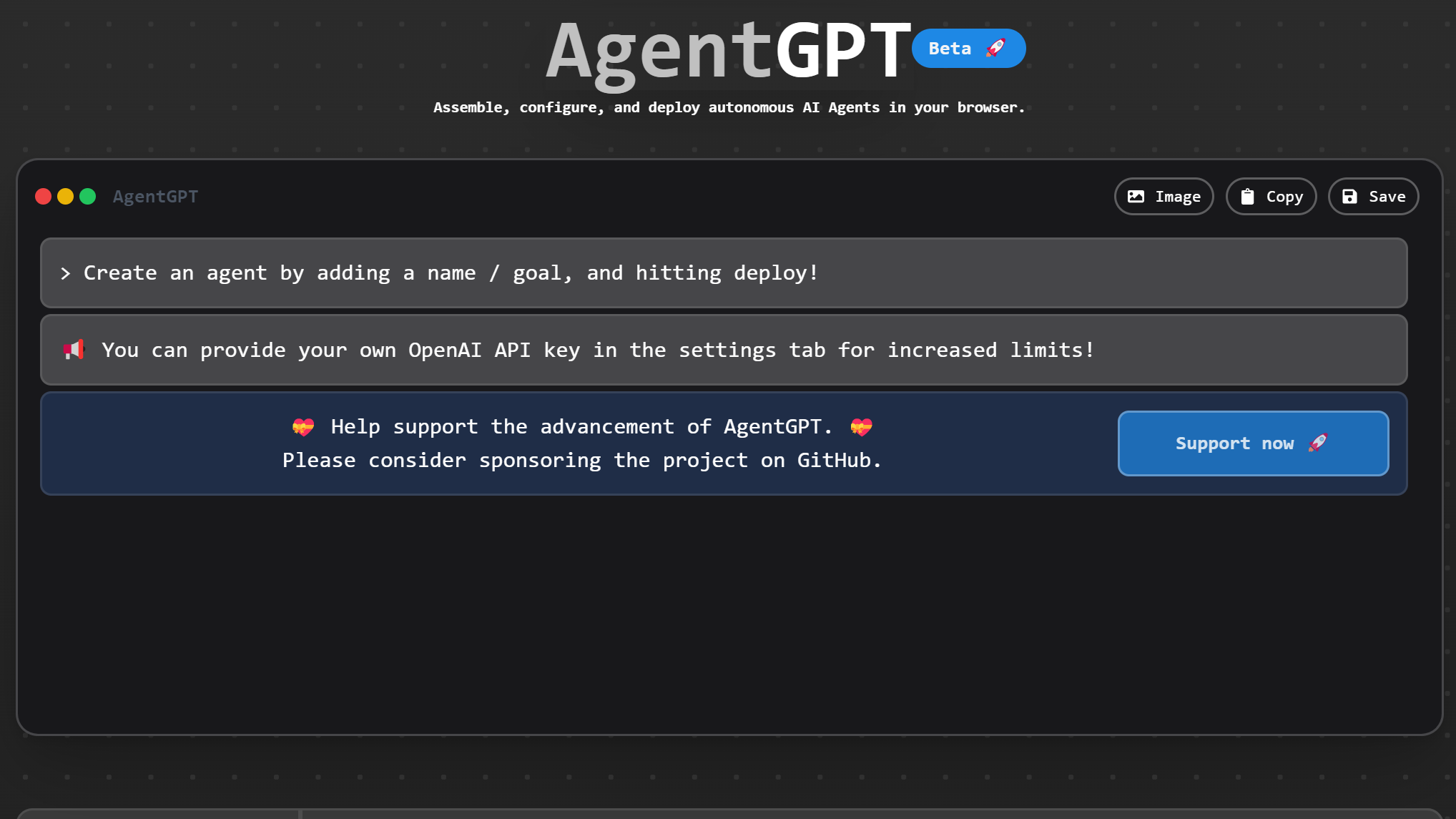The image size is (1456, 819).
Task: Click the heart emoji before 'Help support'
Action: (x=303, y=427)
